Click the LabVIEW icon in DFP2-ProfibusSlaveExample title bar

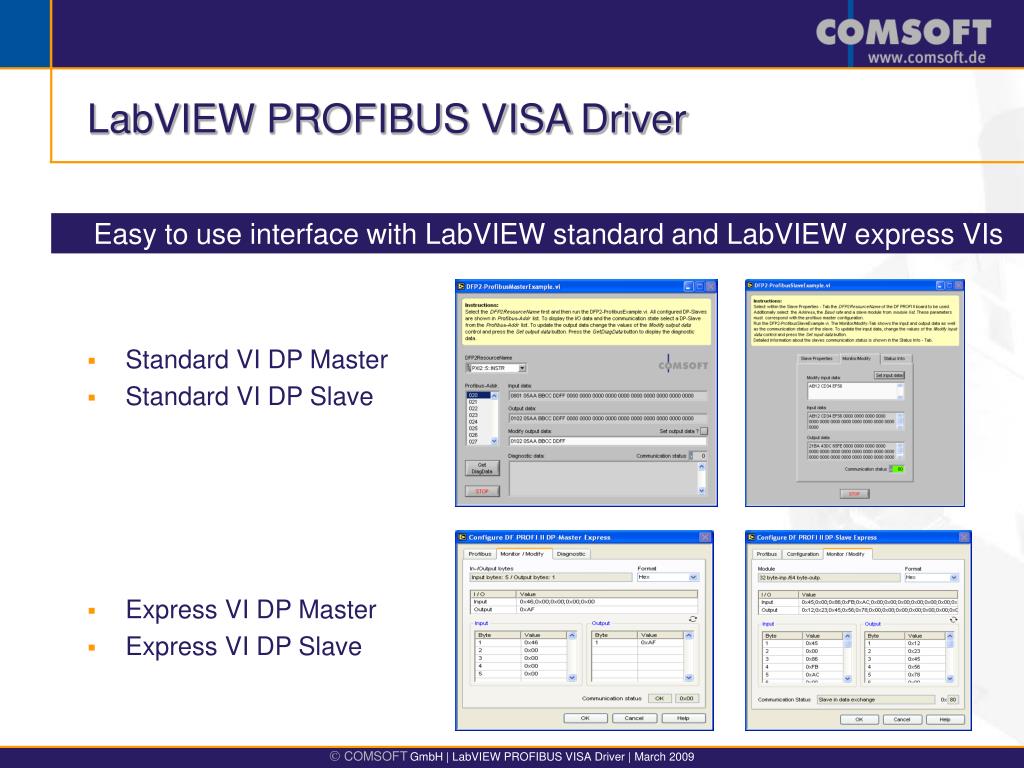click(x=750, y=285)
